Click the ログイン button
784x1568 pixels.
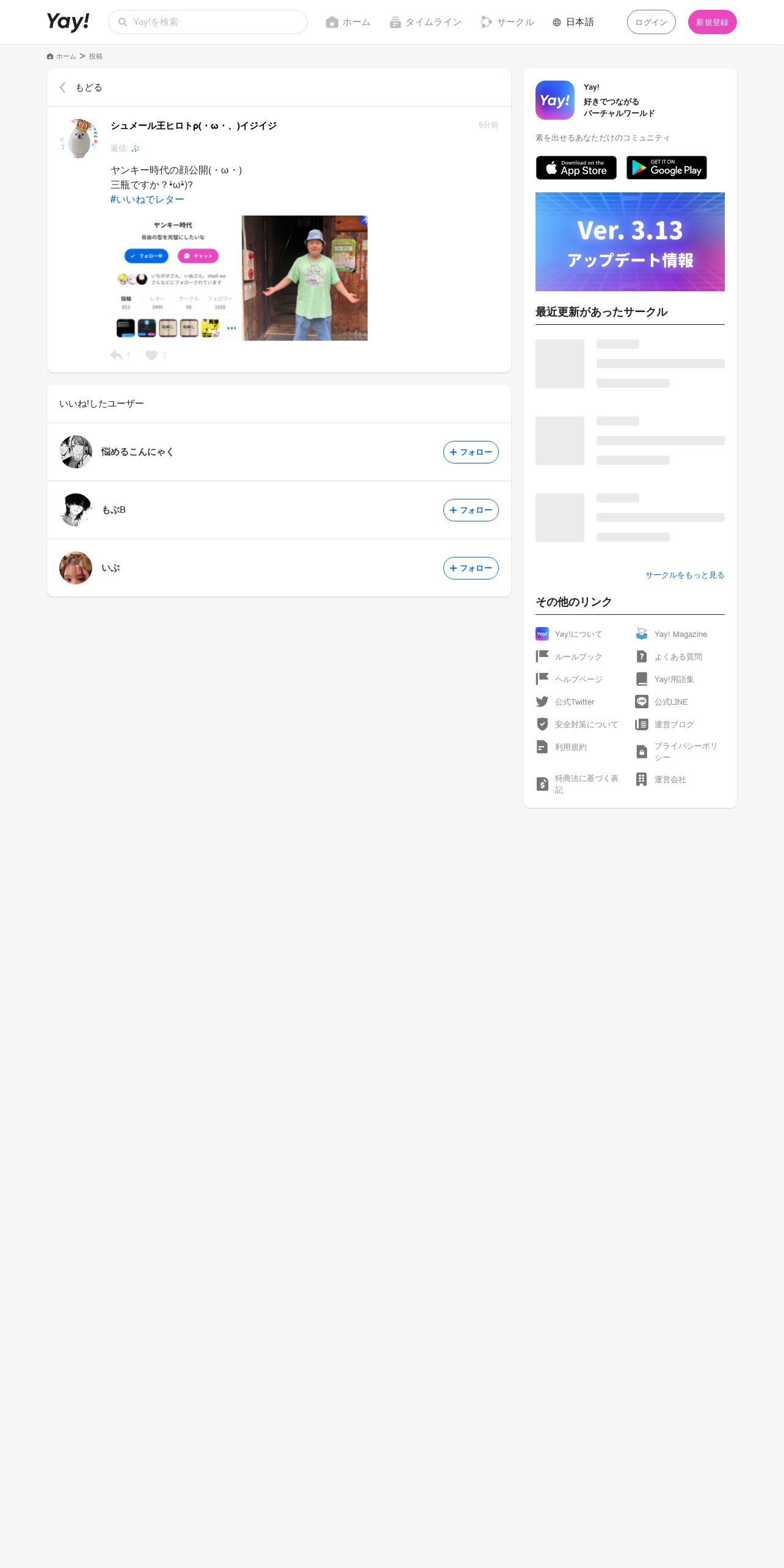point(651,22)
